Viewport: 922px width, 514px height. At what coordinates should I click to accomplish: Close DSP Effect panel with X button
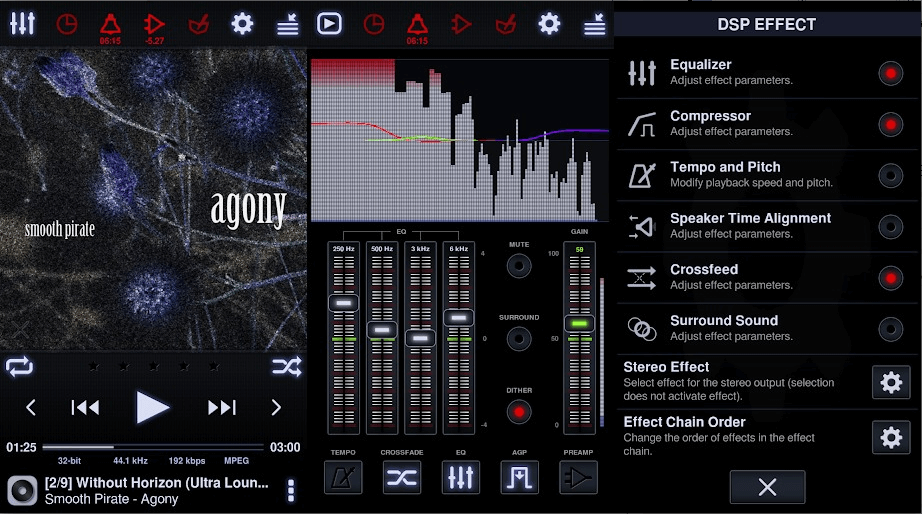(x=767, y=487)
